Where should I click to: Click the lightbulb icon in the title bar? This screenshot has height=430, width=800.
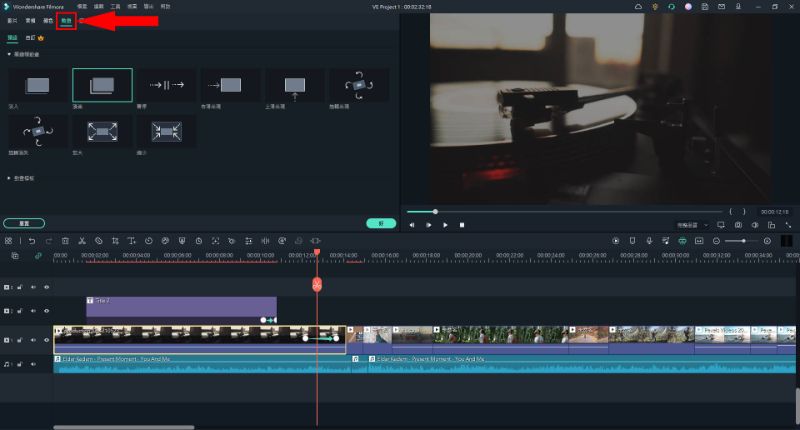655,7
